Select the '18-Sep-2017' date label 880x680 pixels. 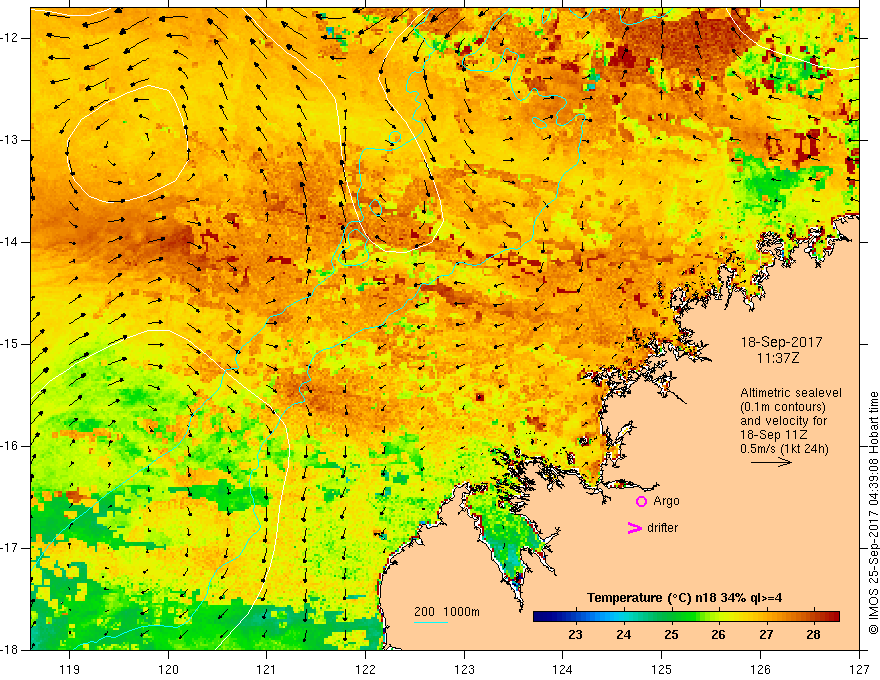(x=781, y=342)
